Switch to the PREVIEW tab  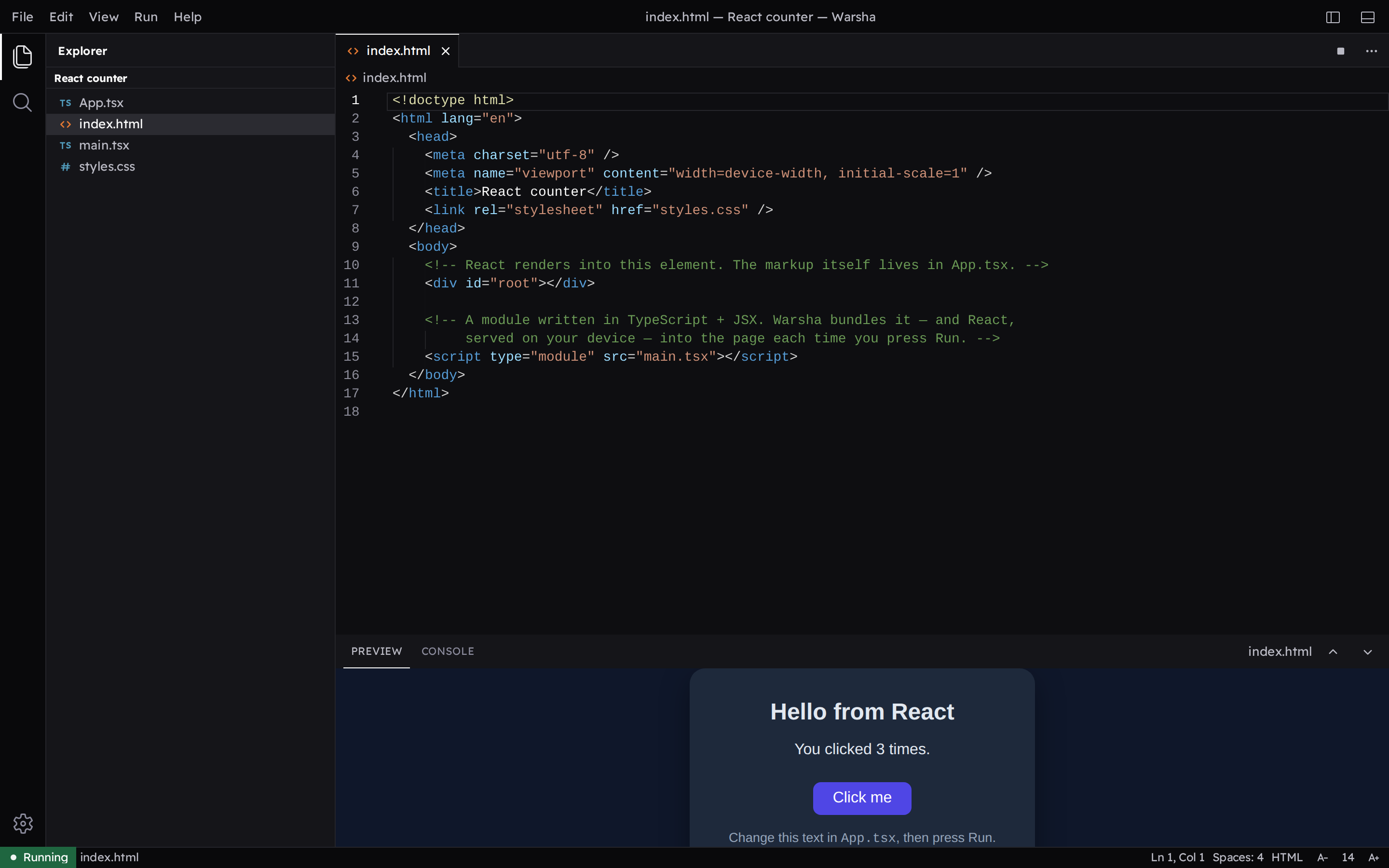(x=377, y=651)
